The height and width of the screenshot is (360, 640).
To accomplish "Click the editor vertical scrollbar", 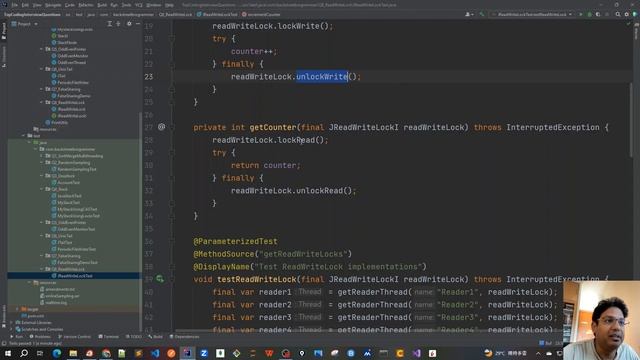I will pyautogui.click(x=631, y=120).
